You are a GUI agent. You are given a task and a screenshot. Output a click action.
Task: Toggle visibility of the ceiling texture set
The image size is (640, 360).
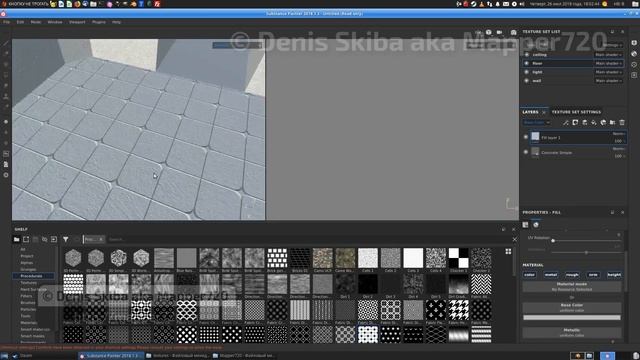tap(527, 54)
